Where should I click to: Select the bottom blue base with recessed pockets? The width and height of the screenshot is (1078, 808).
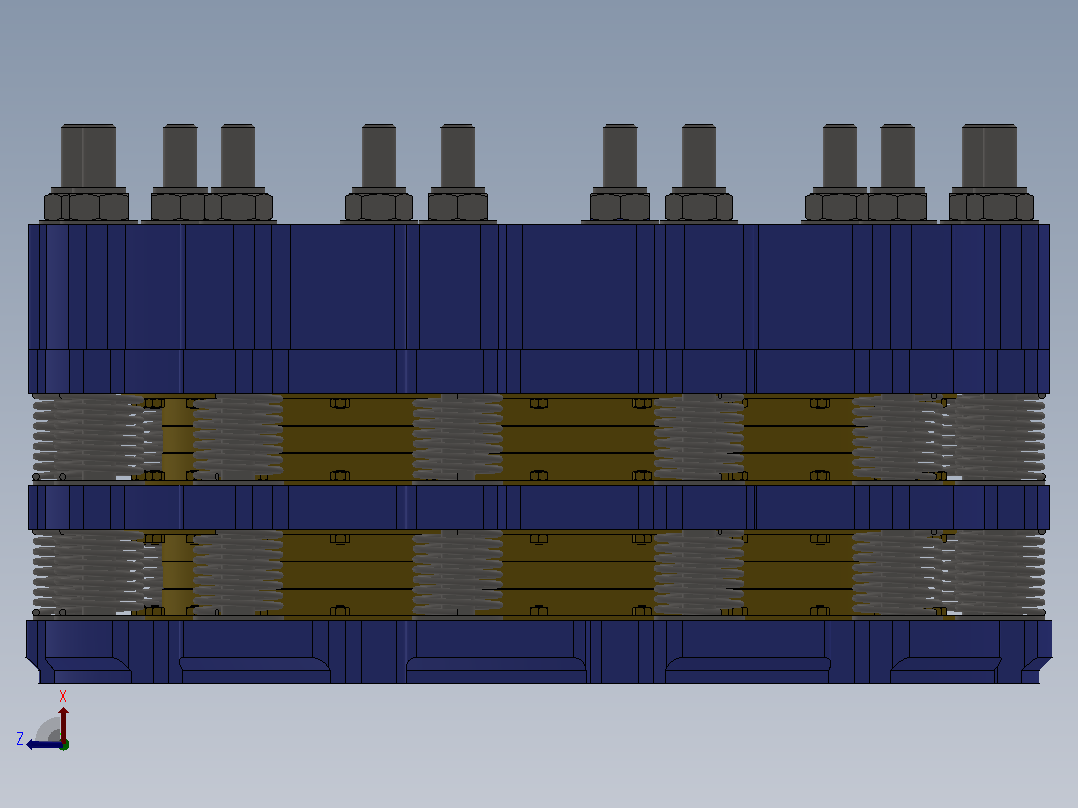[539, 651]
